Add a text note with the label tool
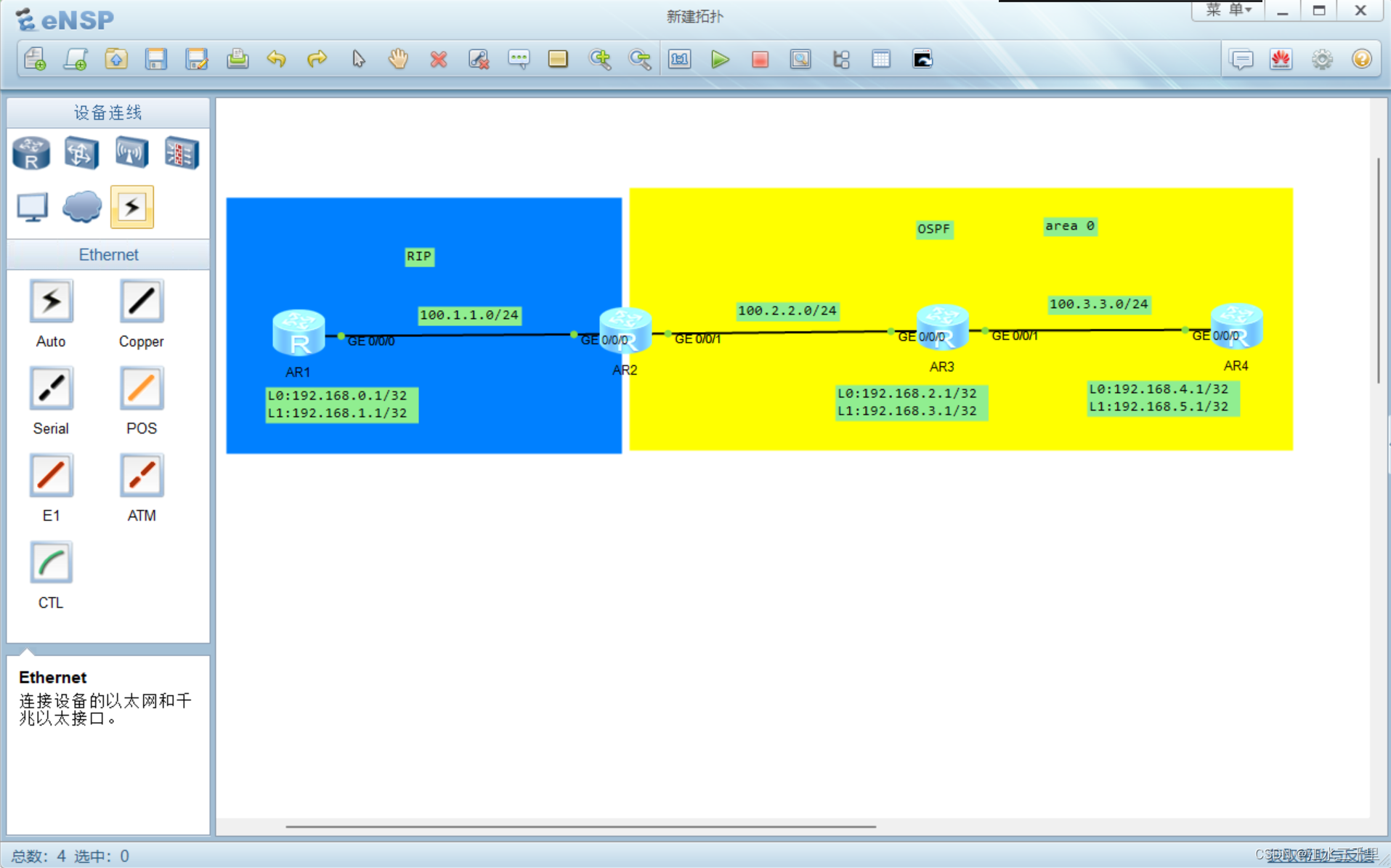 519,59
